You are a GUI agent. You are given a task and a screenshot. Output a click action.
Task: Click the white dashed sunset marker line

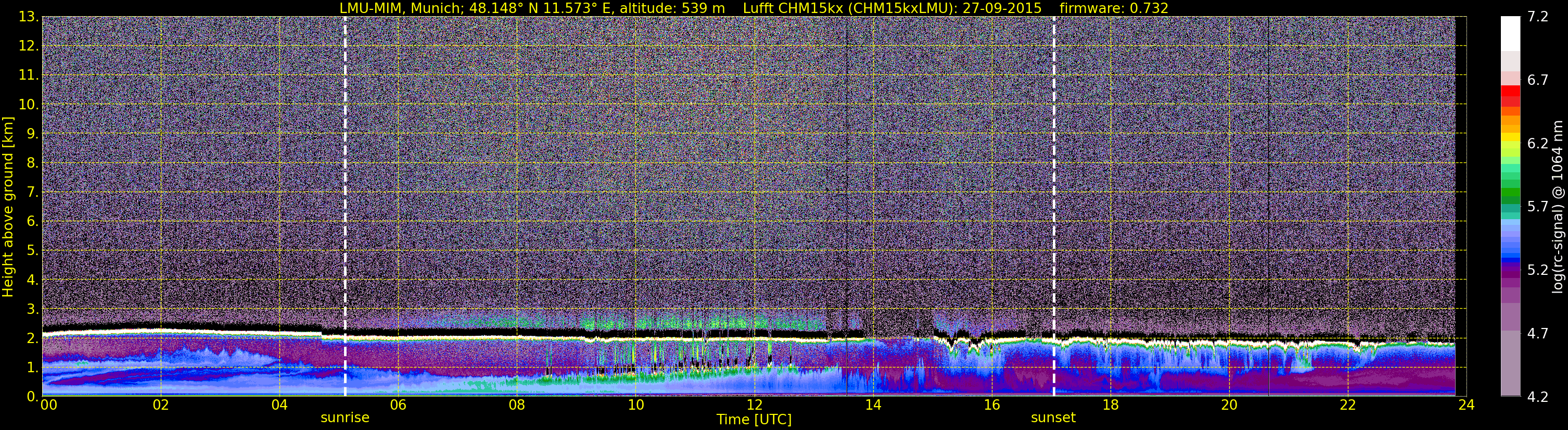(x=1054, y=207)
